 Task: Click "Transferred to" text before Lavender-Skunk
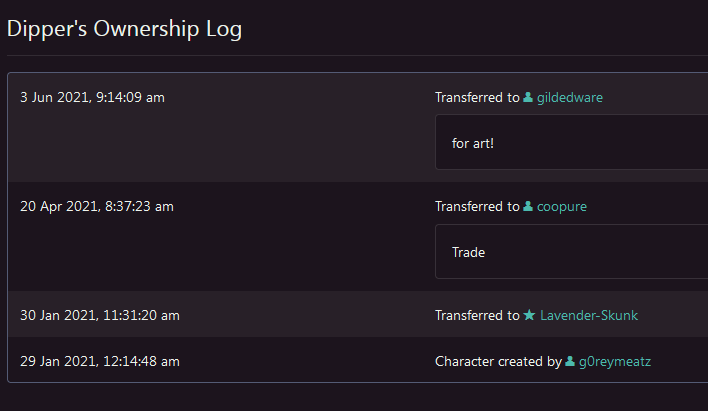[x=477, y=316]
